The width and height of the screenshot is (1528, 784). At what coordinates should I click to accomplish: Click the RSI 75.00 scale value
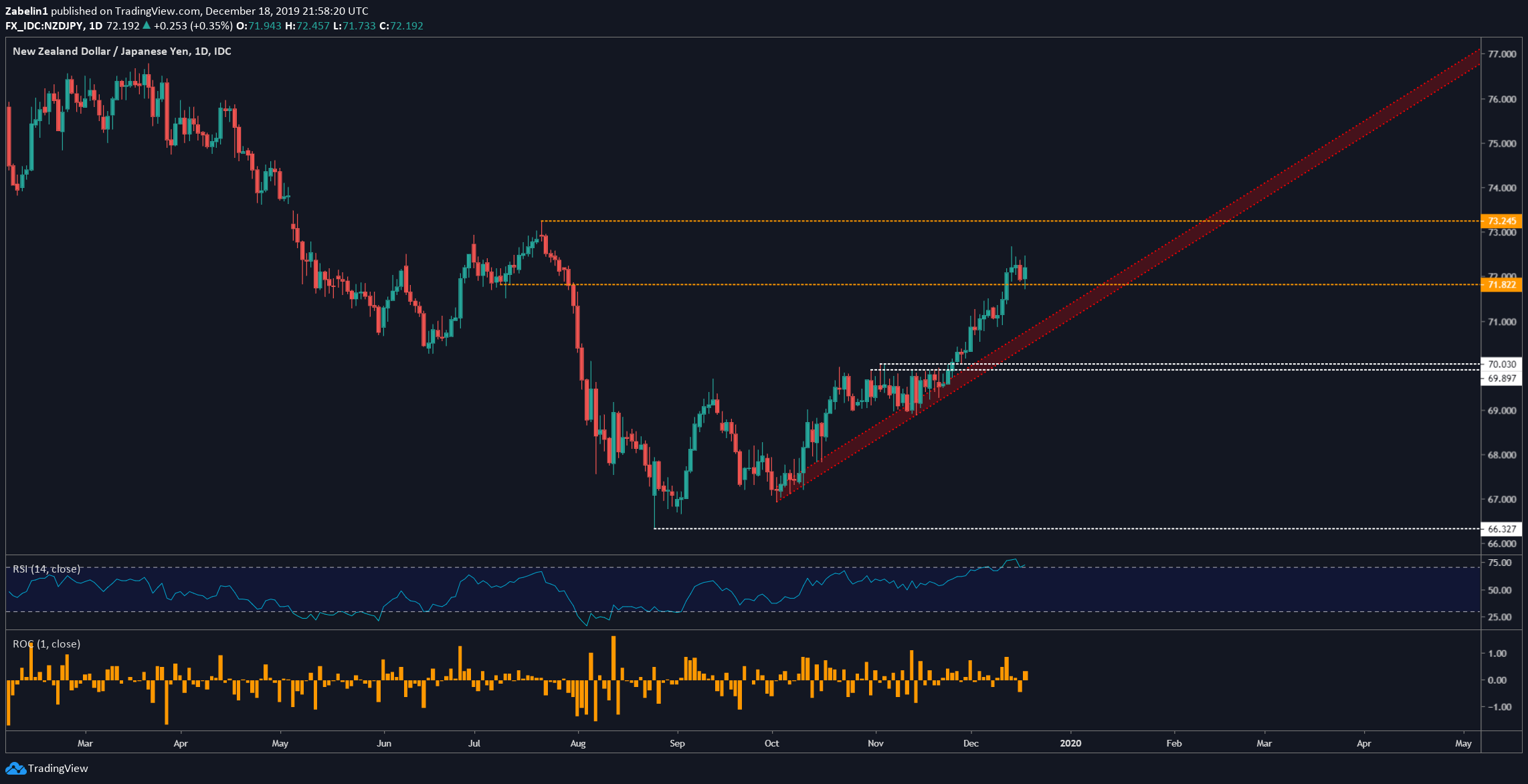1500,563
